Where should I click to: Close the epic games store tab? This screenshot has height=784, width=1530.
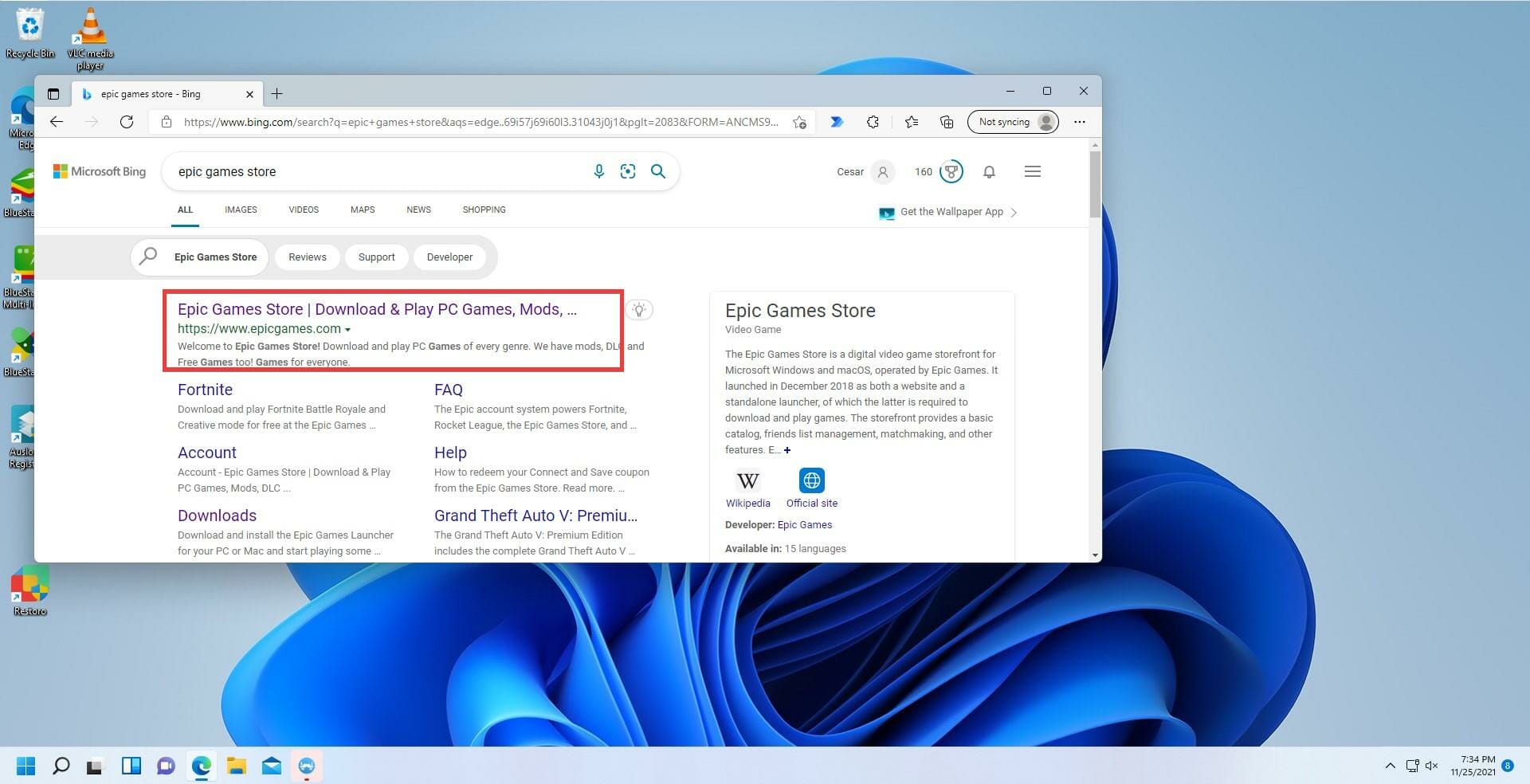pos(249,94)
